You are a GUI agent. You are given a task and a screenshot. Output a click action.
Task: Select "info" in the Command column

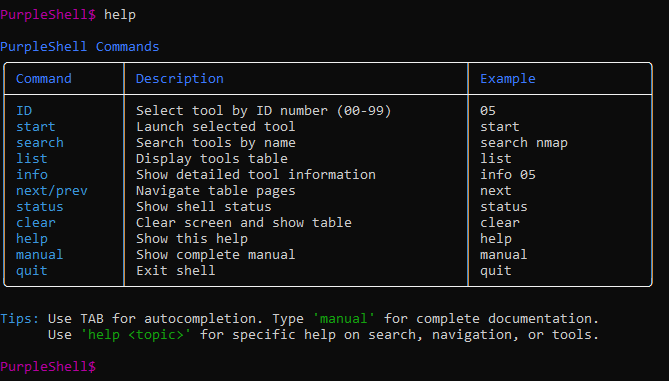point(32,175)
